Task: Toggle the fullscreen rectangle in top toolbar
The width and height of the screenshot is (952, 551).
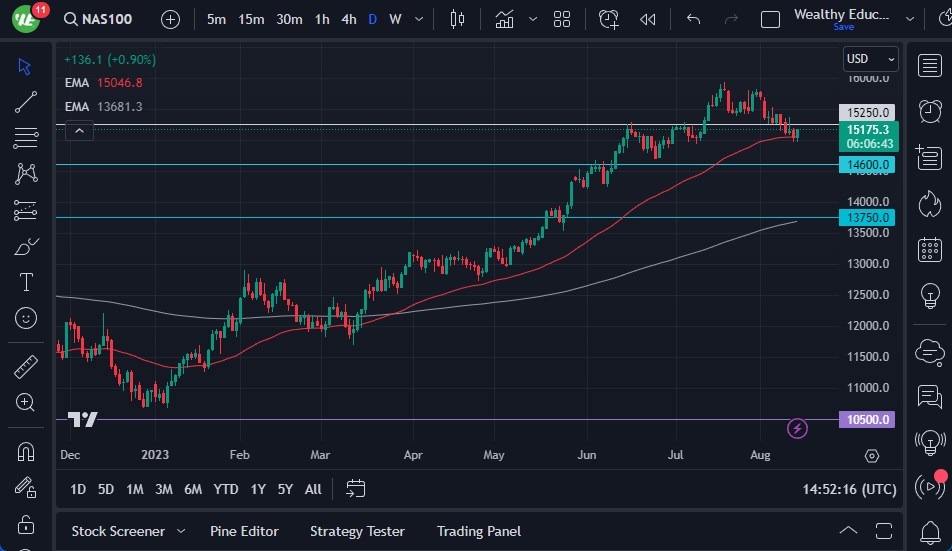Action: (770, 19)
